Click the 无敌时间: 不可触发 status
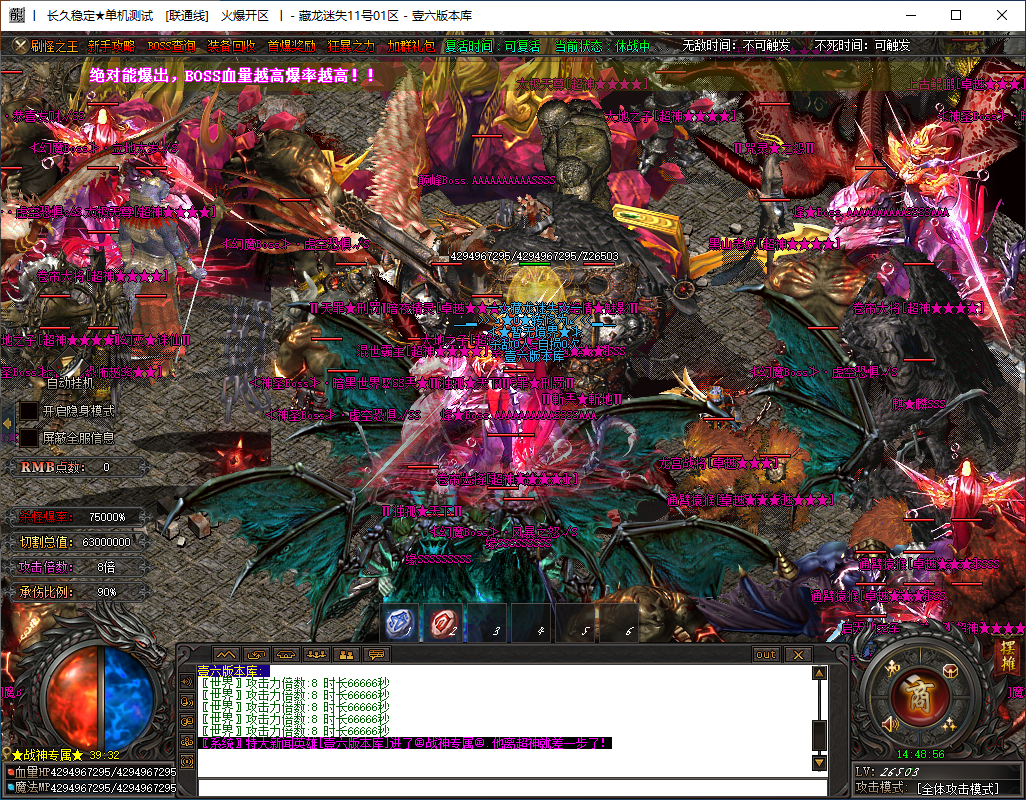This screenshot has width=1026, height=800. [x=736, y=46]
